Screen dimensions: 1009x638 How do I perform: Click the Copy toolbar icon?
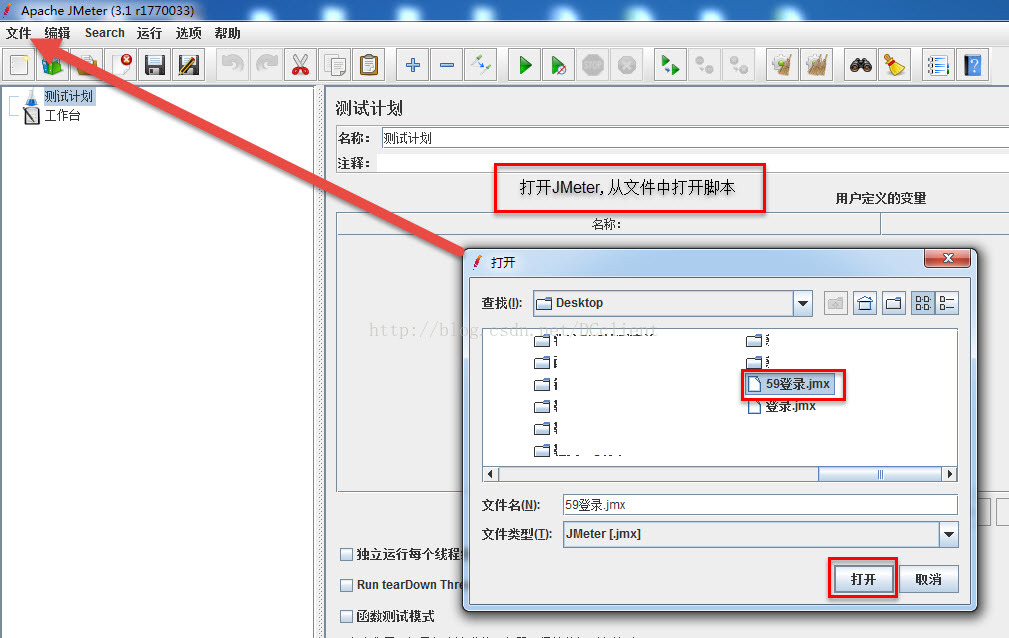point(335,65)
